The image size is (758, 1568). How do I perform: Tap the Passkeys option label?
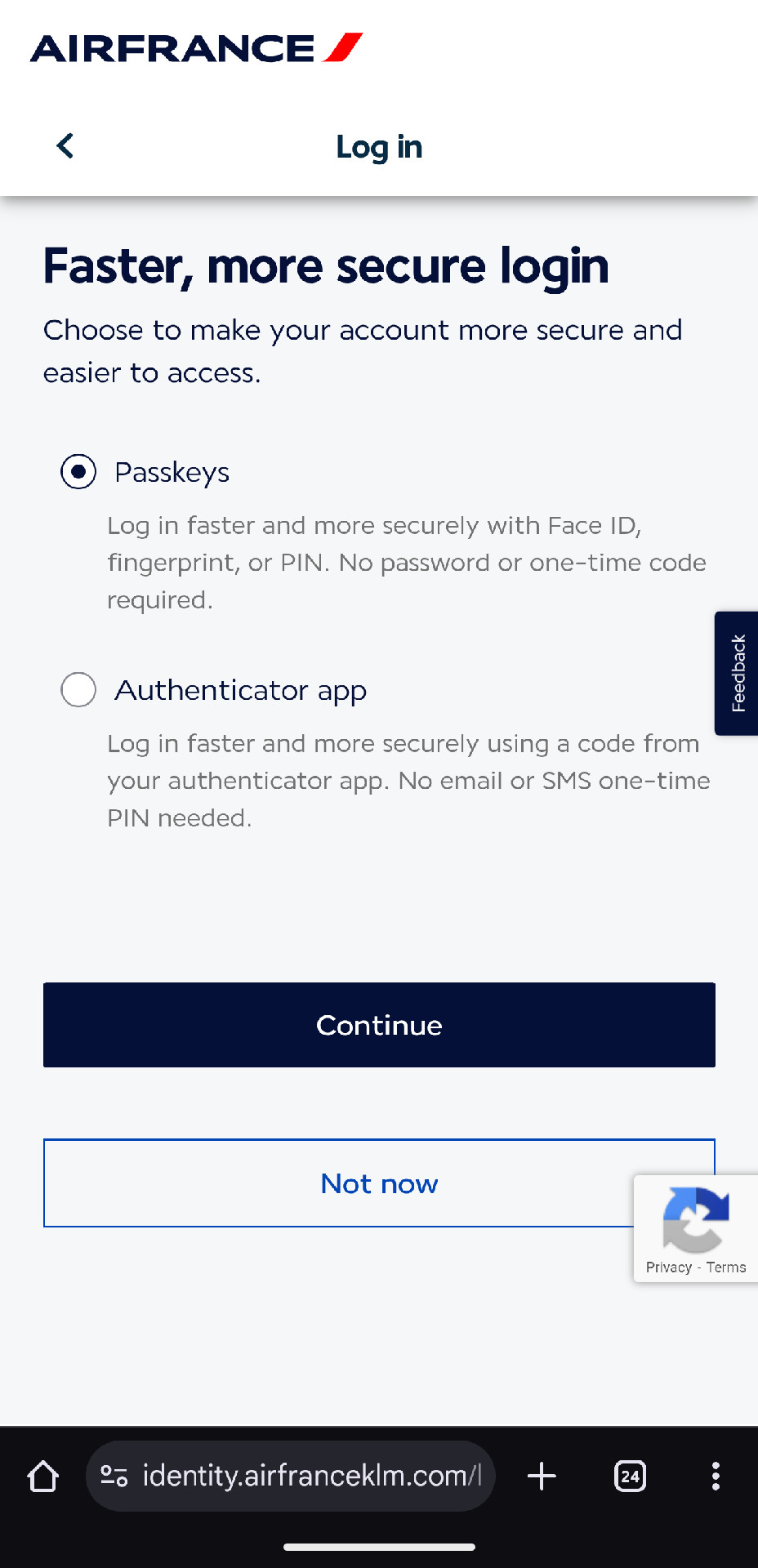172,473
